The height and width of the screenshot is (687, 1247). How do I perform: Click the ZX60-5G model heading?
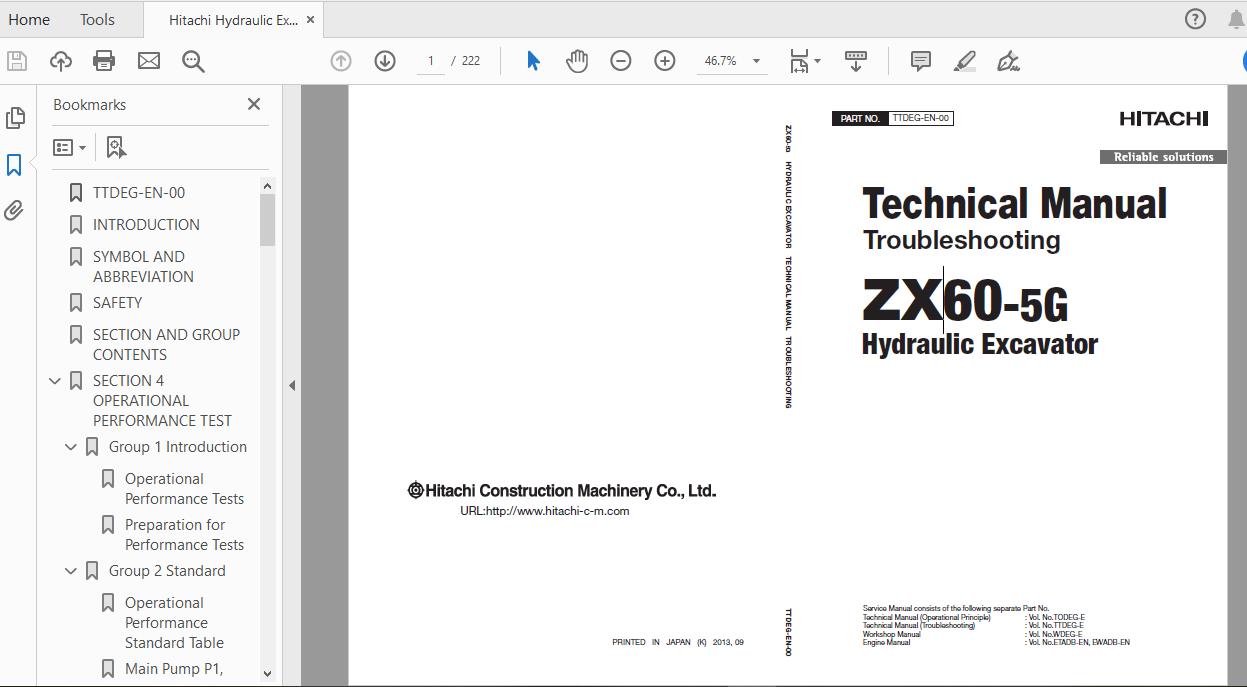[964, 300]
